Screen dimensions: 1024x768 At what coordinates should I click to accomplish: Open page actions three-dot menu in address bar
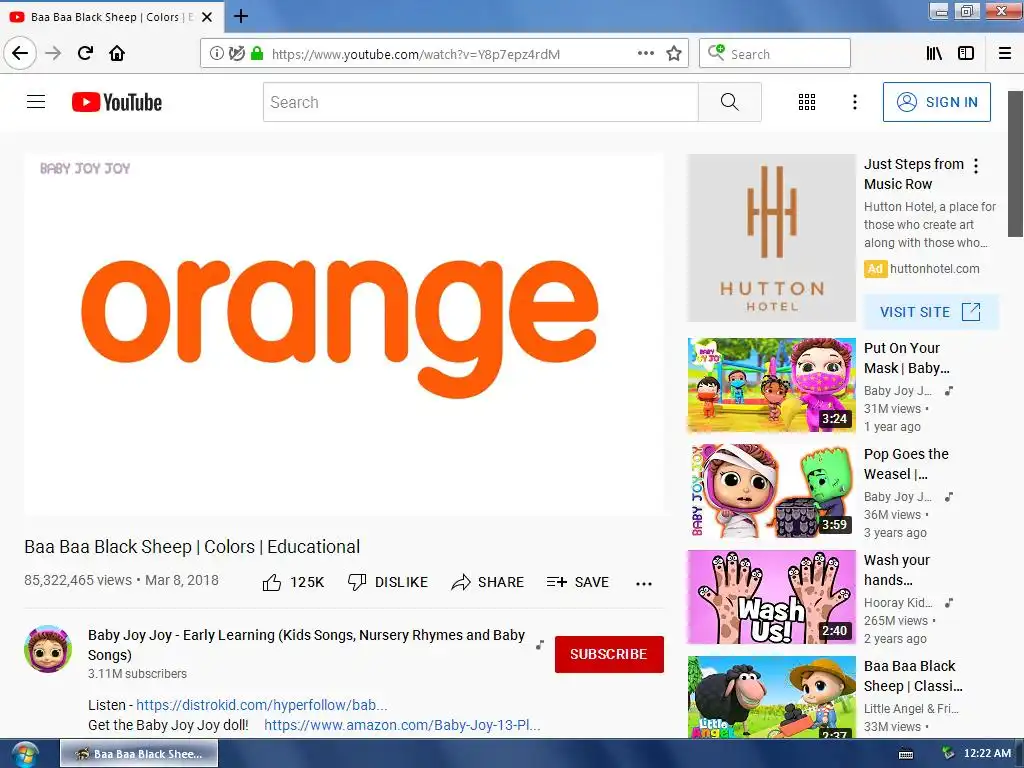(646, 54)
